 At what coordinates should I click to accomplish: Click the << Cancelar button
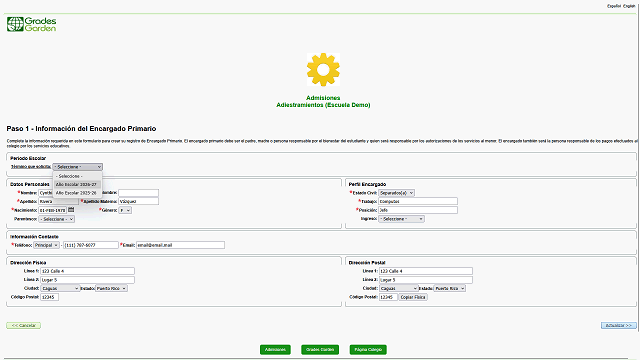click(24, 326)
